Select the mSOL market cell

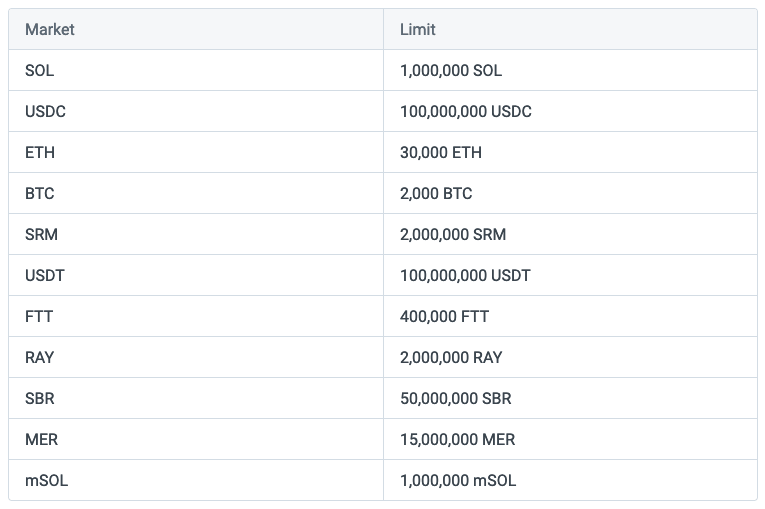196,480
